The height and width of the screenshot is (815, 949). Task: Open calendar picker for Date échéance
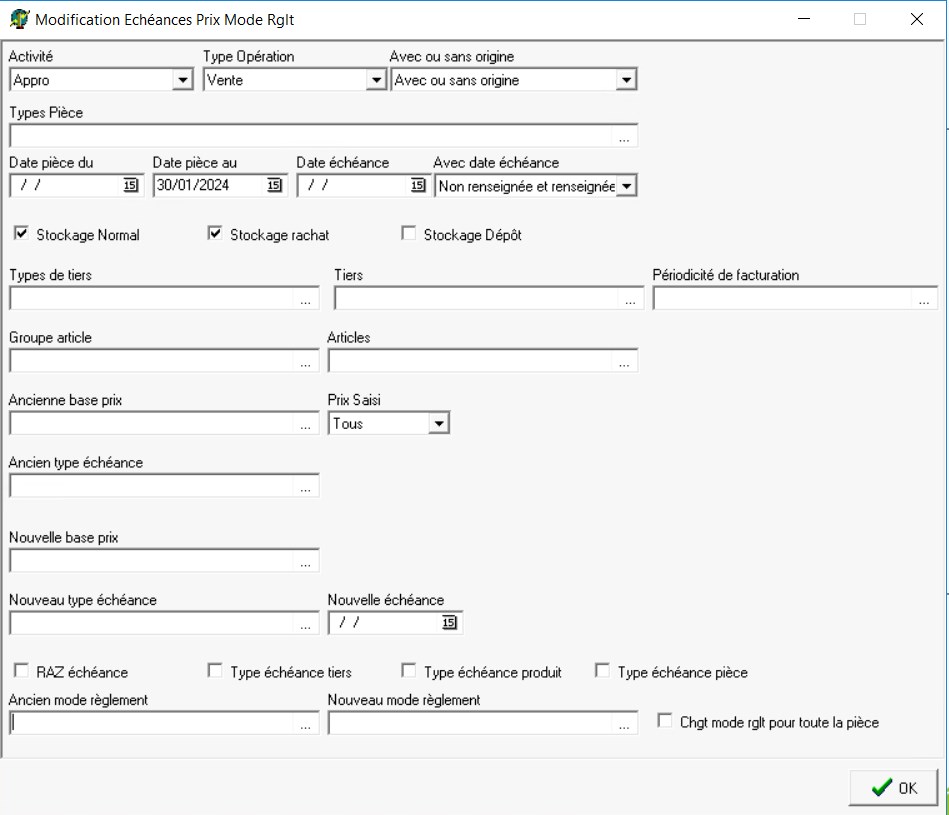click(418, 185)
